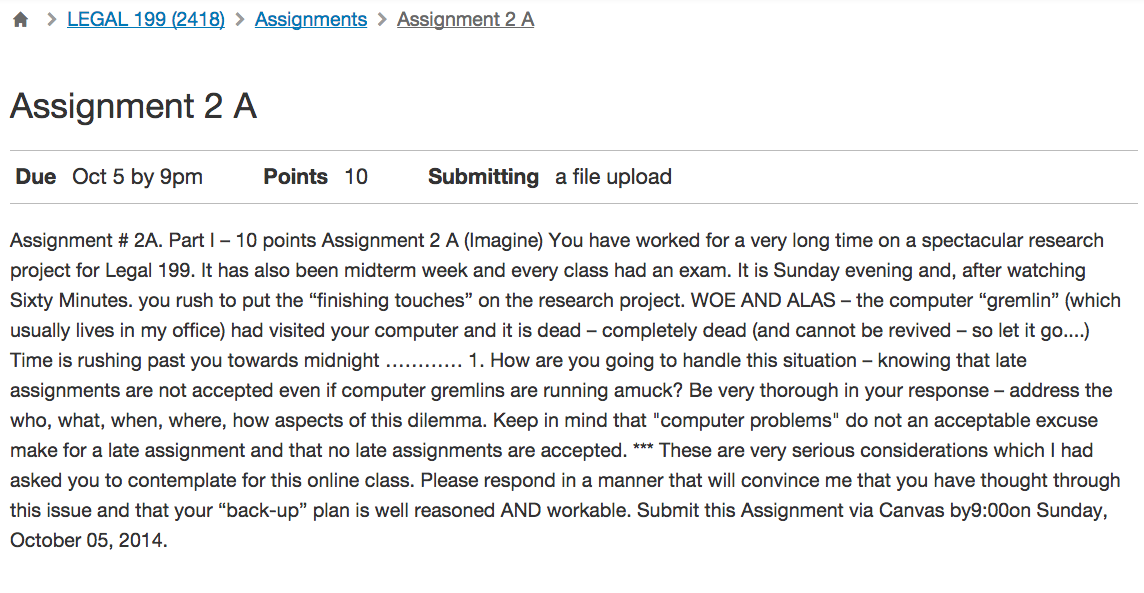Click chevron between LEGAL 199 and Assignments
This screenshot has width=1144, height=593.
(239, 20)
